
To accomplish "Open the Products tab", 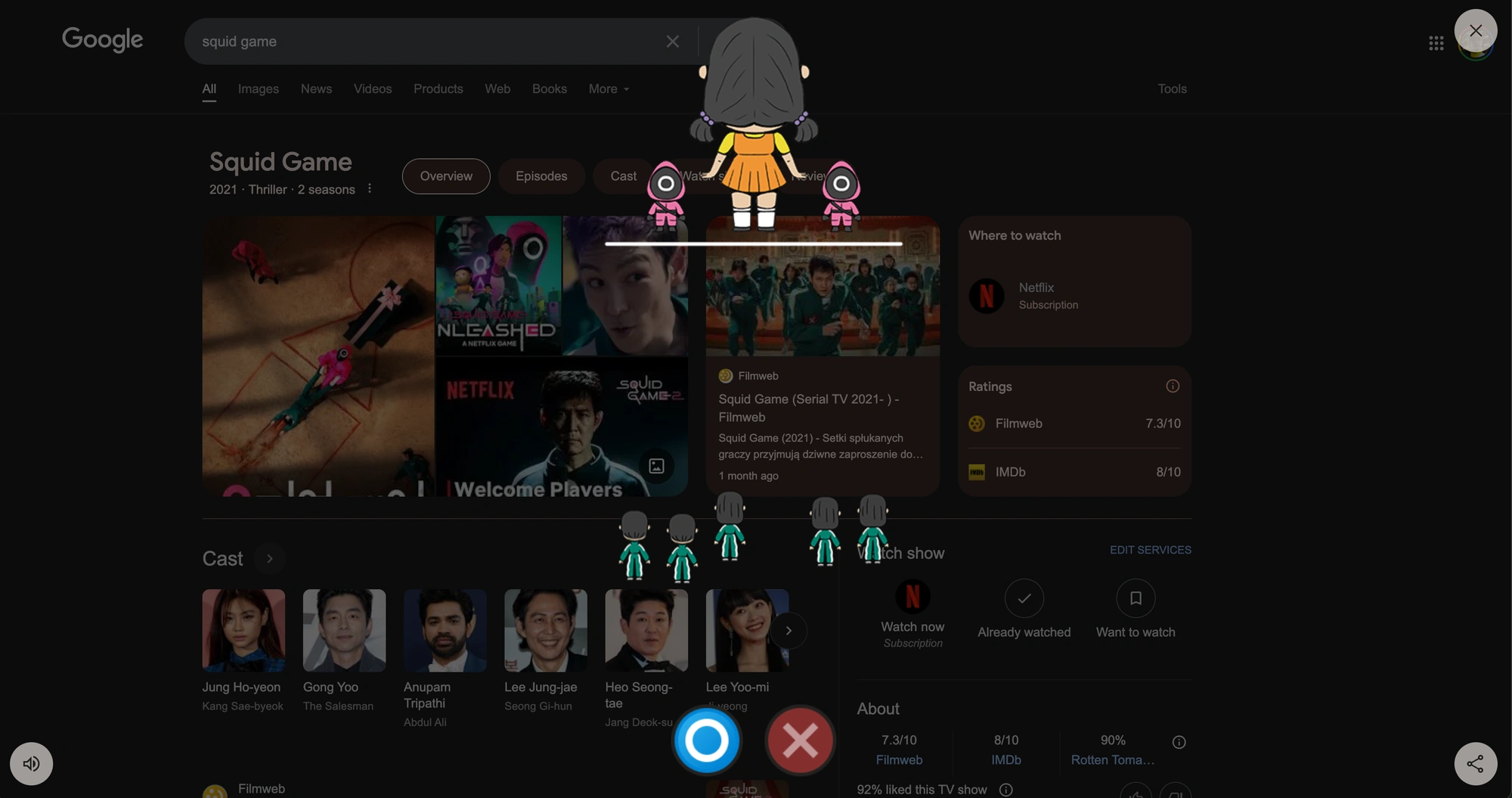I will [438, 89].
